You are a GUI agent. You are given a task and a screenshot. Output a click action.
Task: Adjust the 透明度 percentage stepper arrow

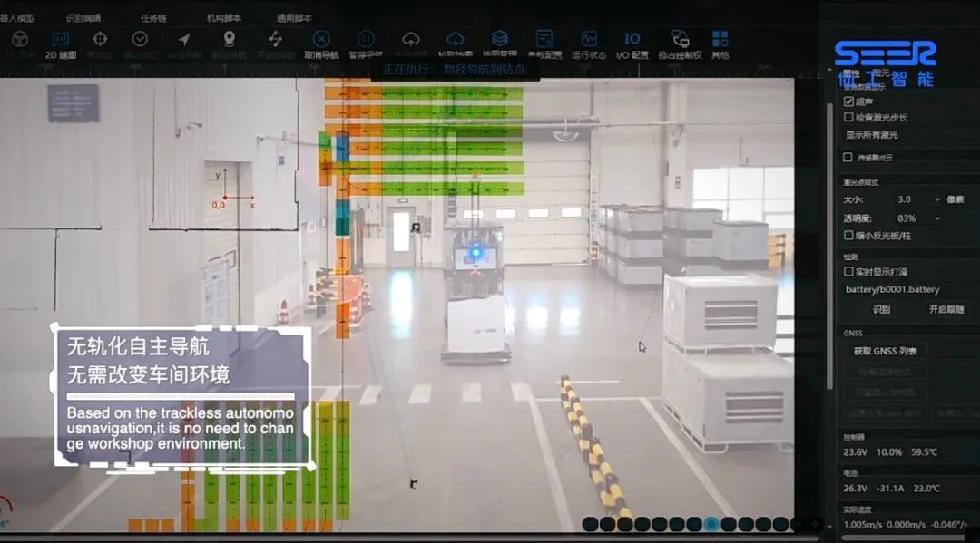point(937,218)
